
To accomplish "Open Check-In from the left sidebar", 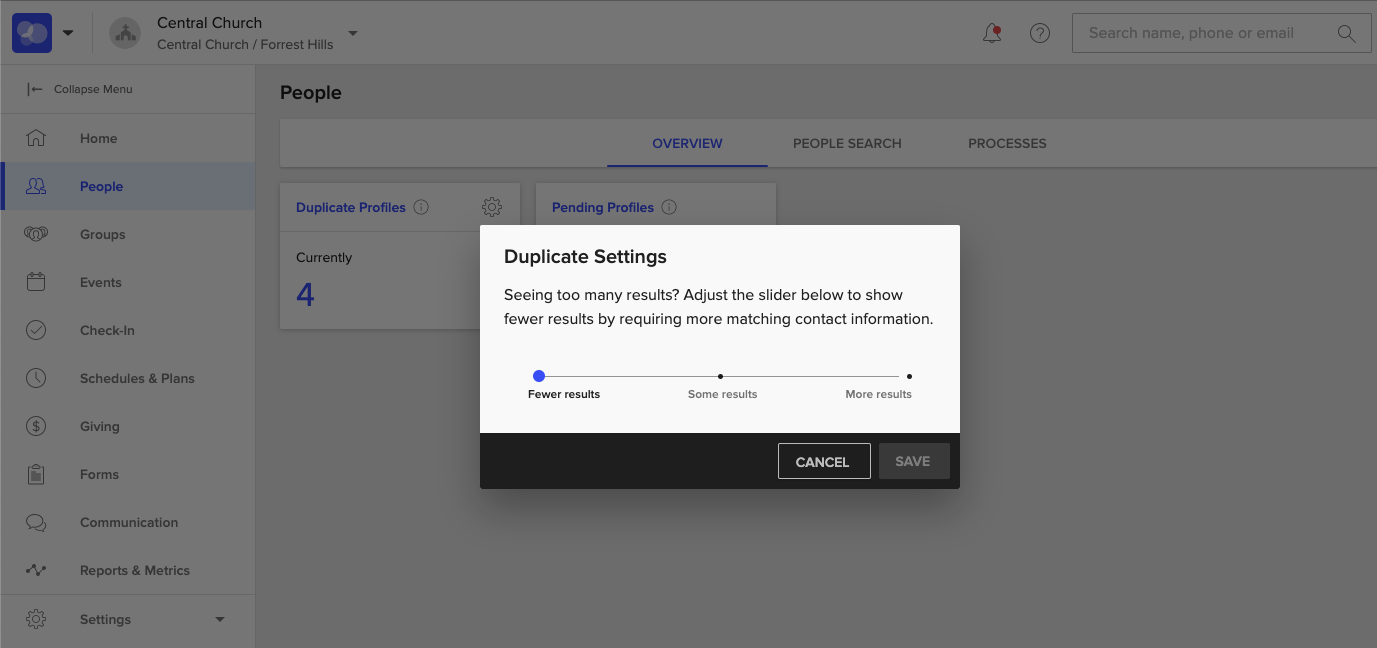I will click(36, 330).
